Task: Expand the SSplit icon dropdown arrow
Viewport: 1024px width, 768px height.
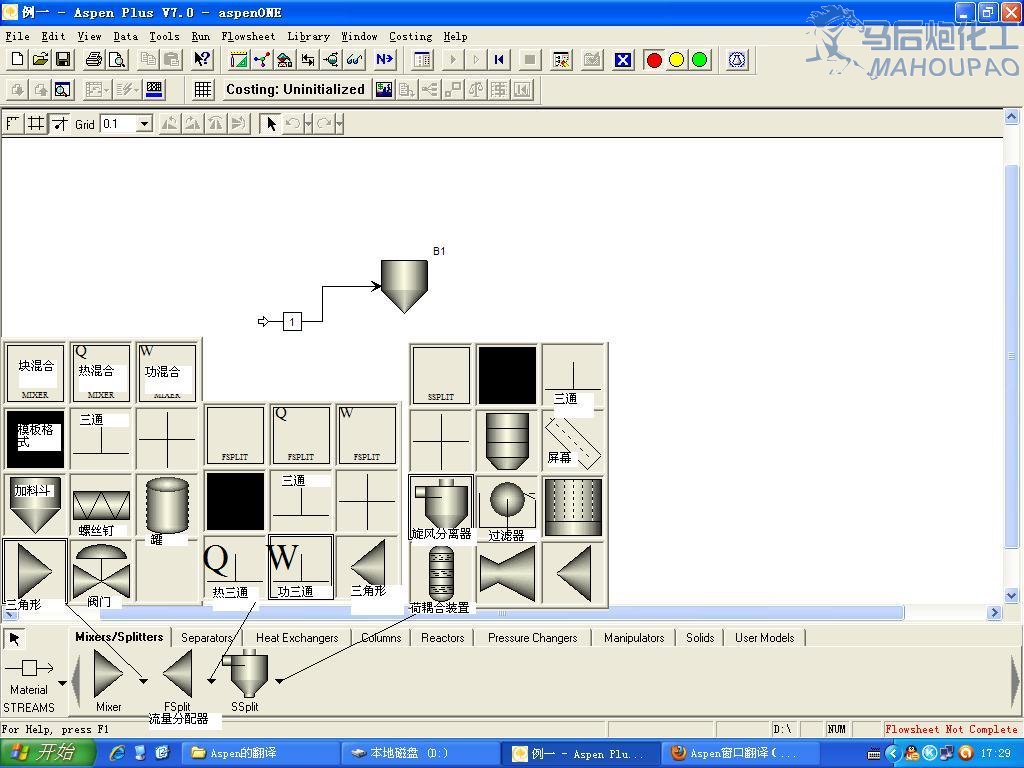Action: (x=279, y=681)
